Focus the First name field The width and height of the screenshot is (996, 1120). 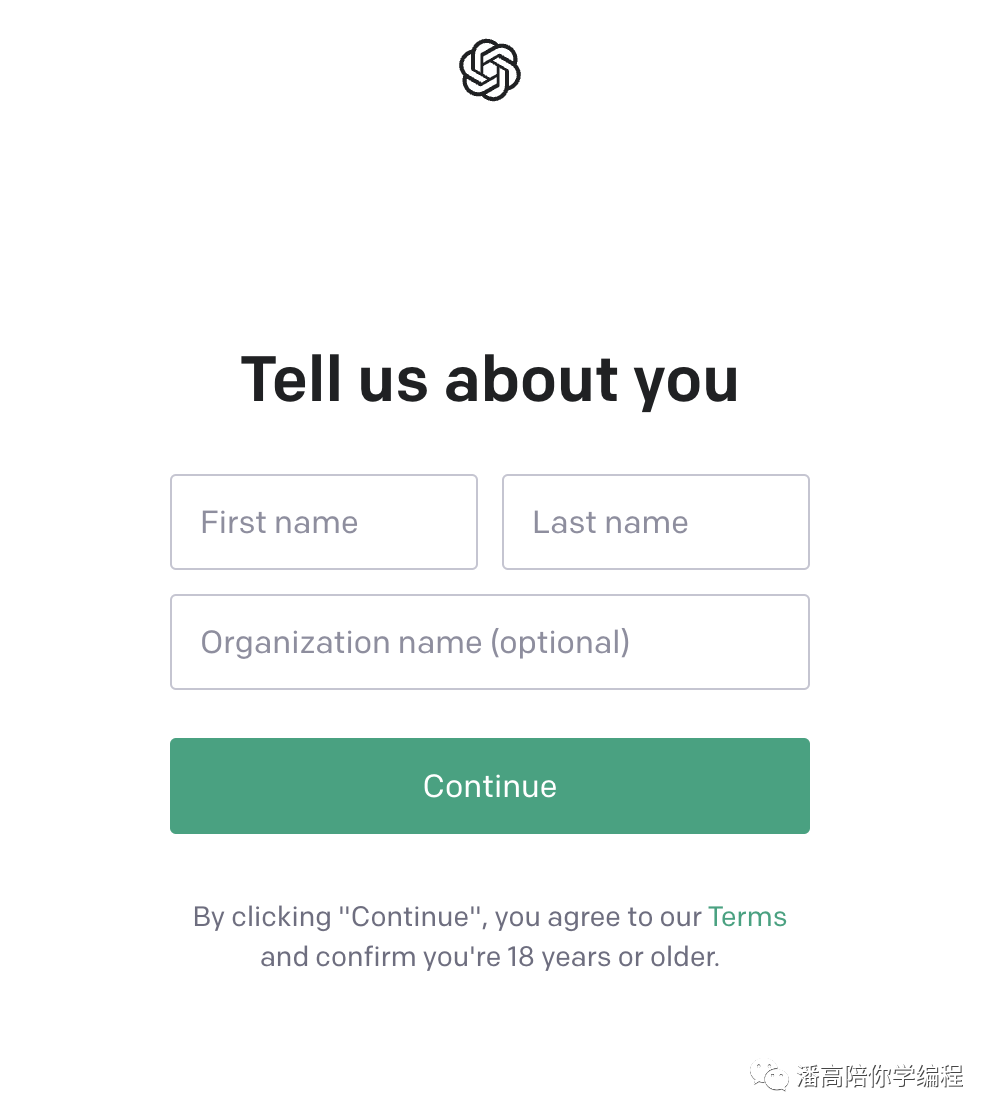pyautogui.click(x=324, y=522)
